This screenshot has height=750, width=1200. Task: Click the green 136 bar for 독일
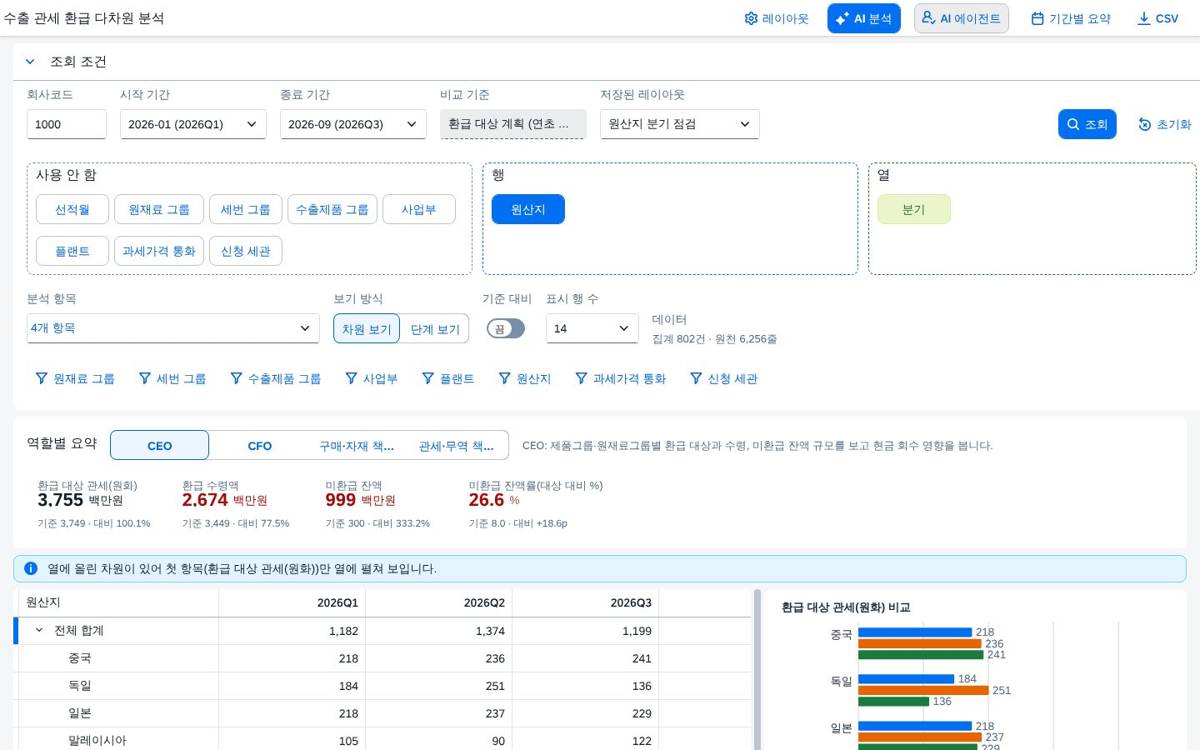[893, 701]
